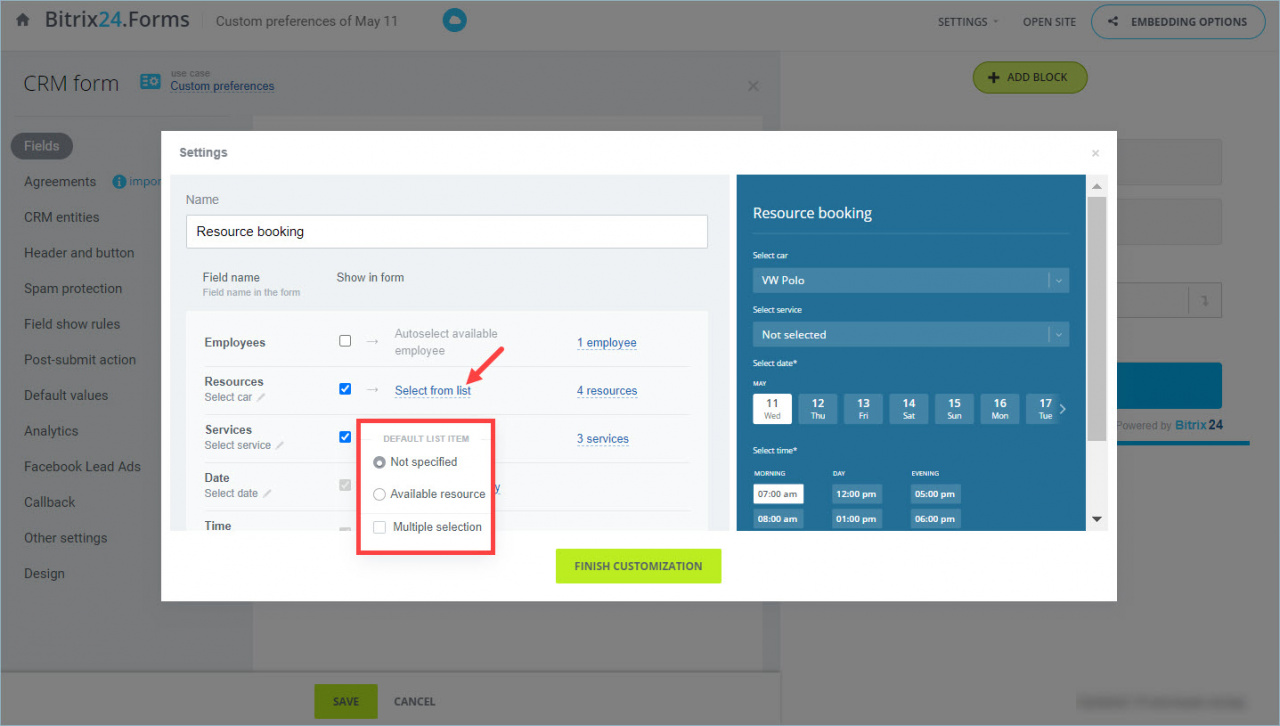Select date 15 Sun in preview
Image resolution: width=1280 pixels, height=726 pixels.
955,409
